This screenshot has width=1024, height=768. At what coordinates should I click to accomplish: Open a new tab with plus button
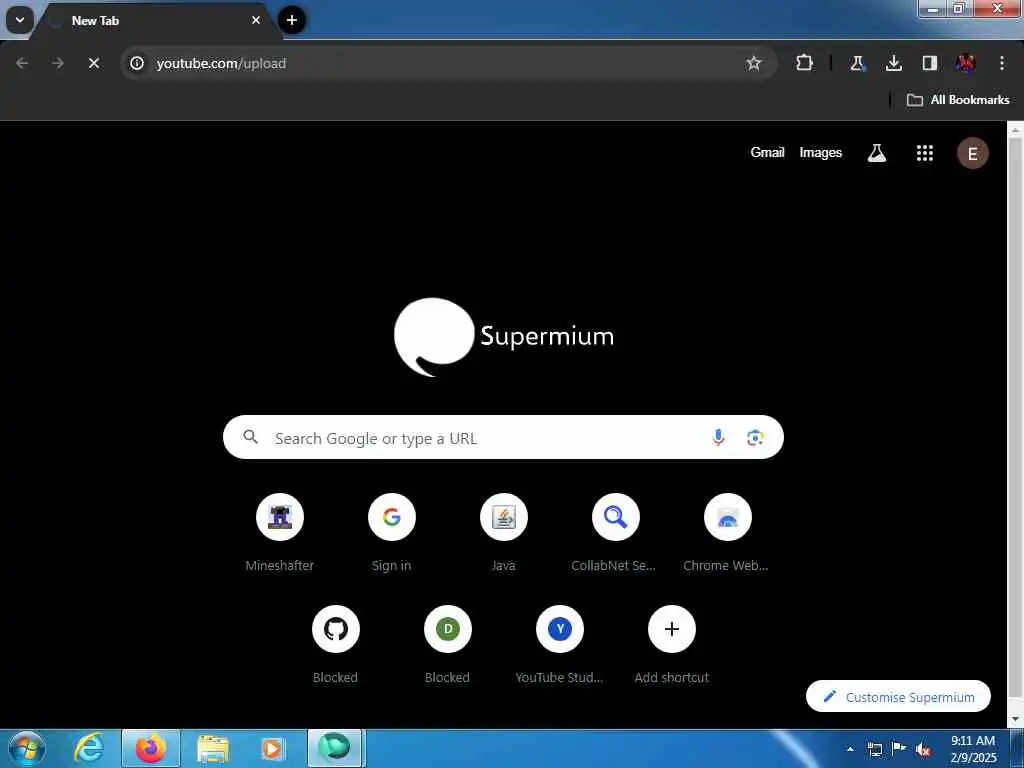pyautogui.click(x=292, y=20)
